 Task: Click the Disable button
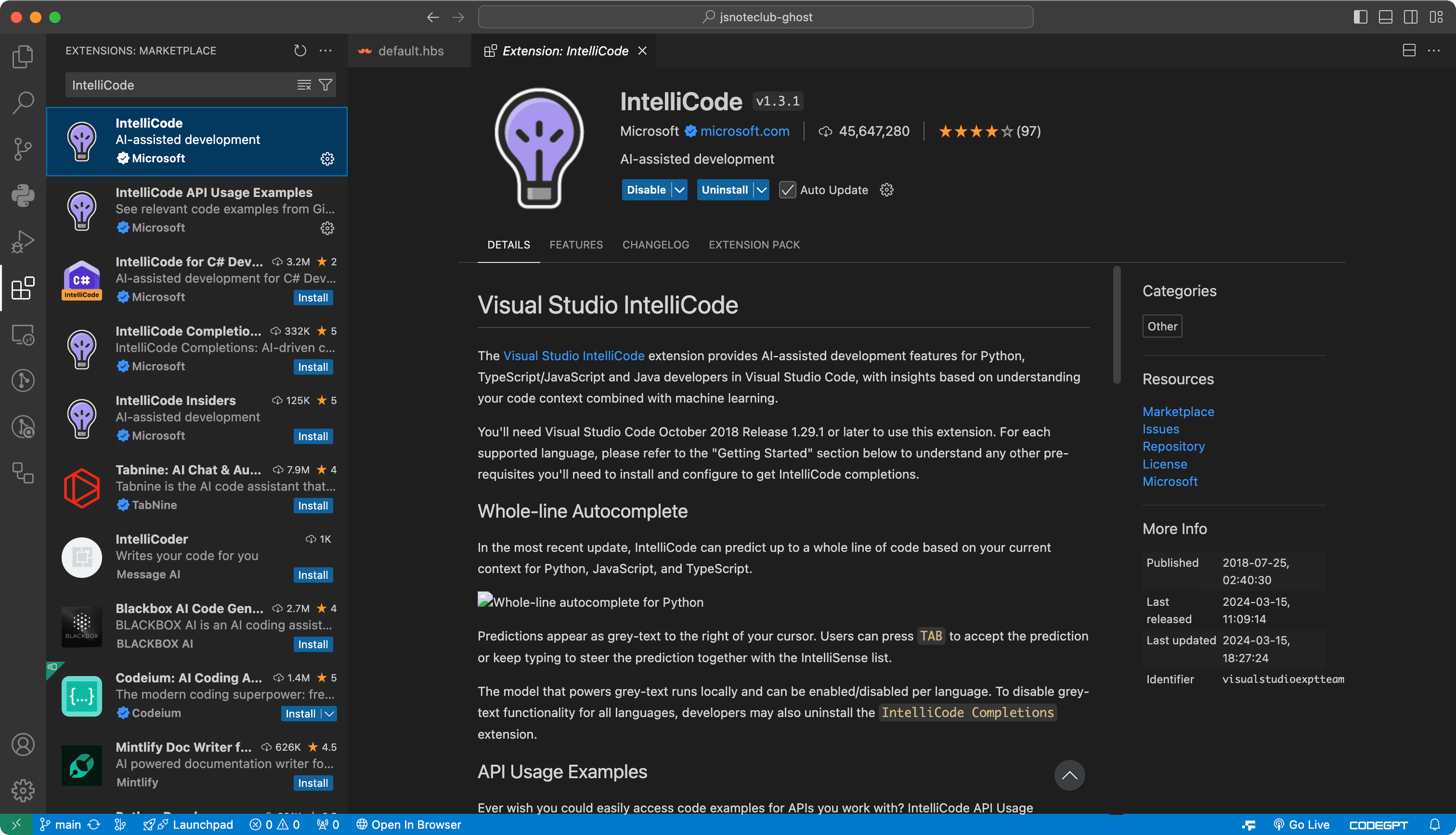coord(646,190)
